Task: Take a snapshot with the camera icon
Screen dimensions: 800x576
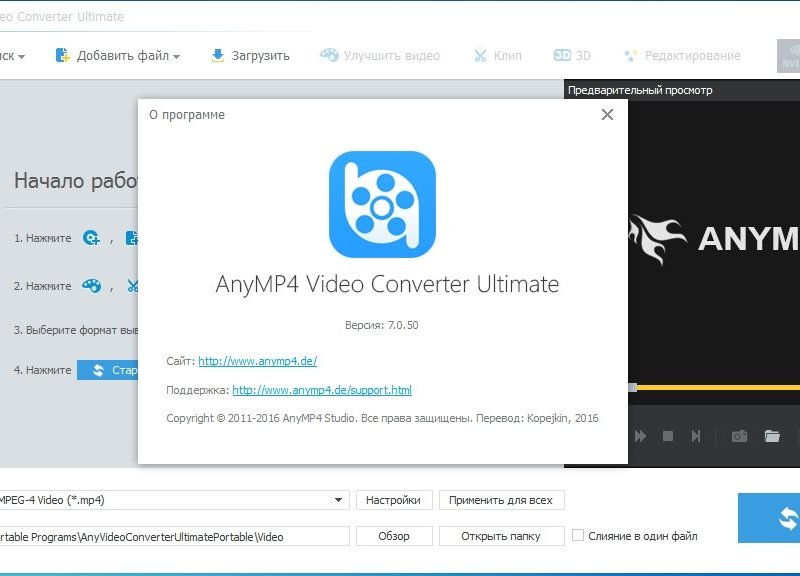Action: click(x=739, y=436)
